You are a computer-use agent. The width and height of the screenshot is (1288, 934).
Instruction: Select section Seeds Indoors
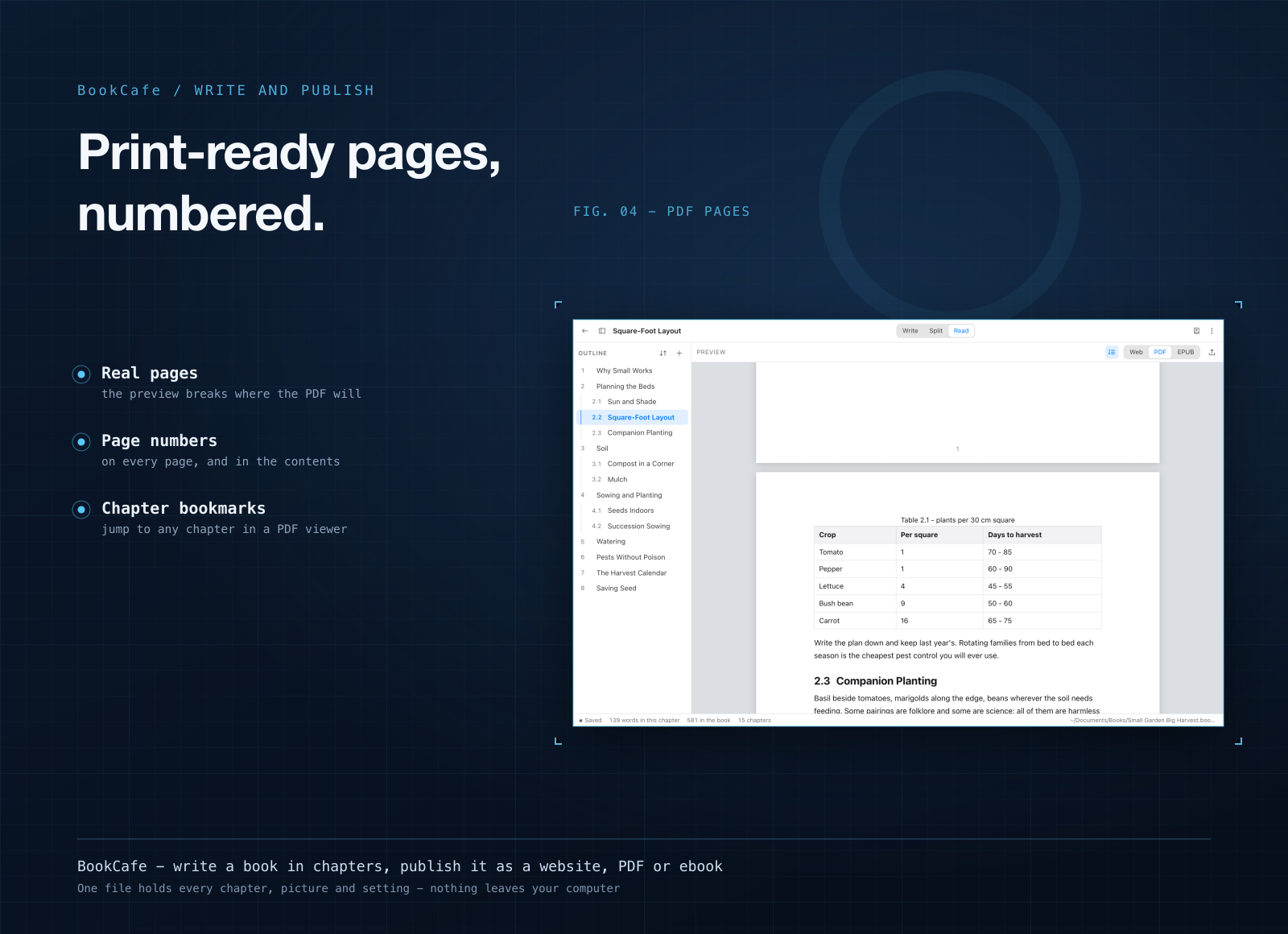633,510
